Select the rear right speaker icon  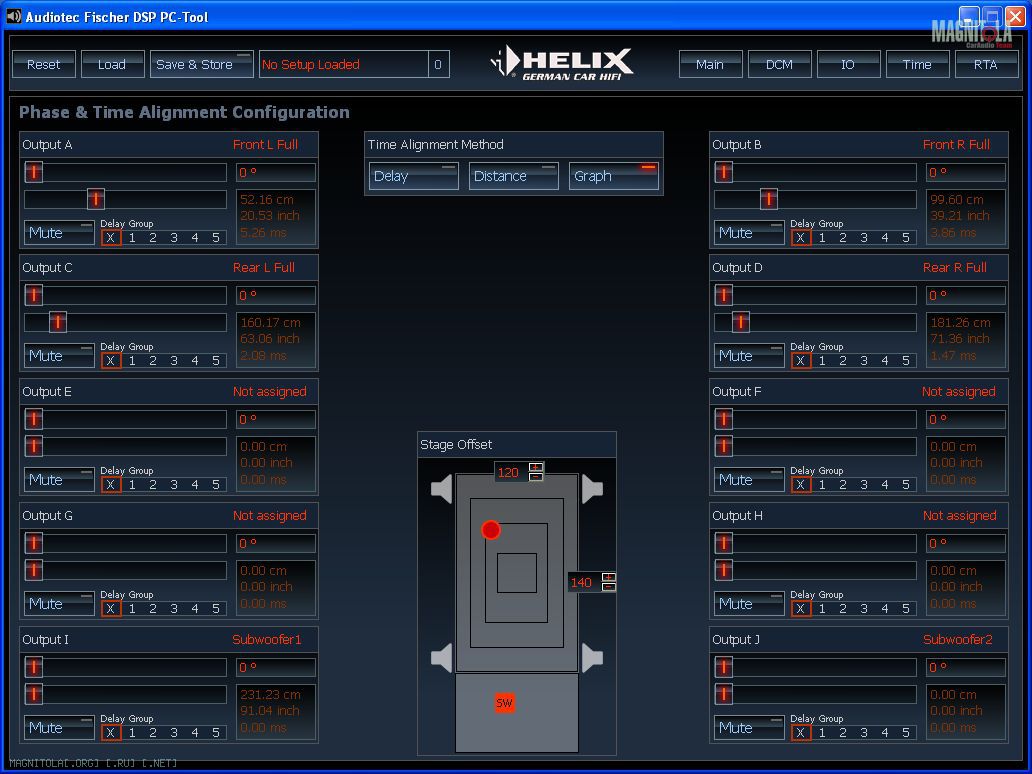point(592,658)
